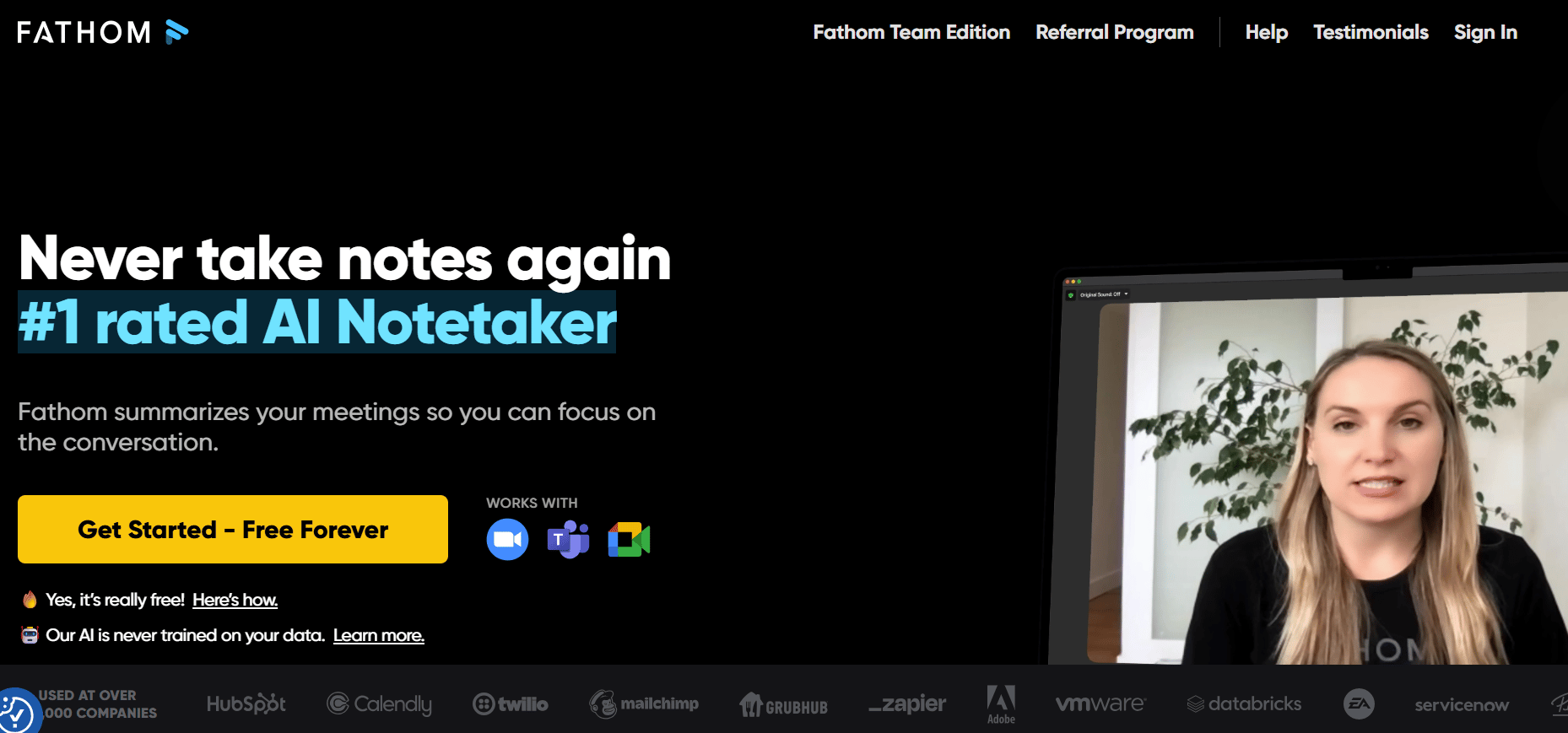
Task: Open Fathom Team Edition page
Action: coord(911,32)
